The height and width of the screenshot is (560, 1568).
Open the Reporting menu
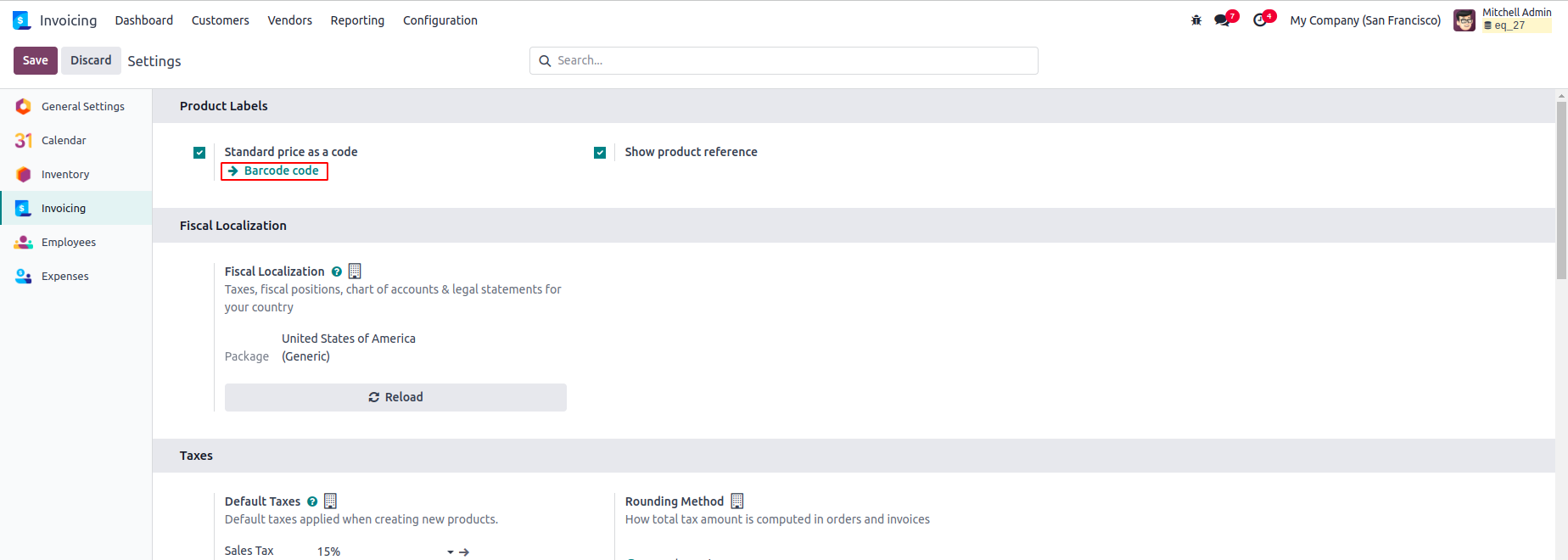click(x=357, y=20)
